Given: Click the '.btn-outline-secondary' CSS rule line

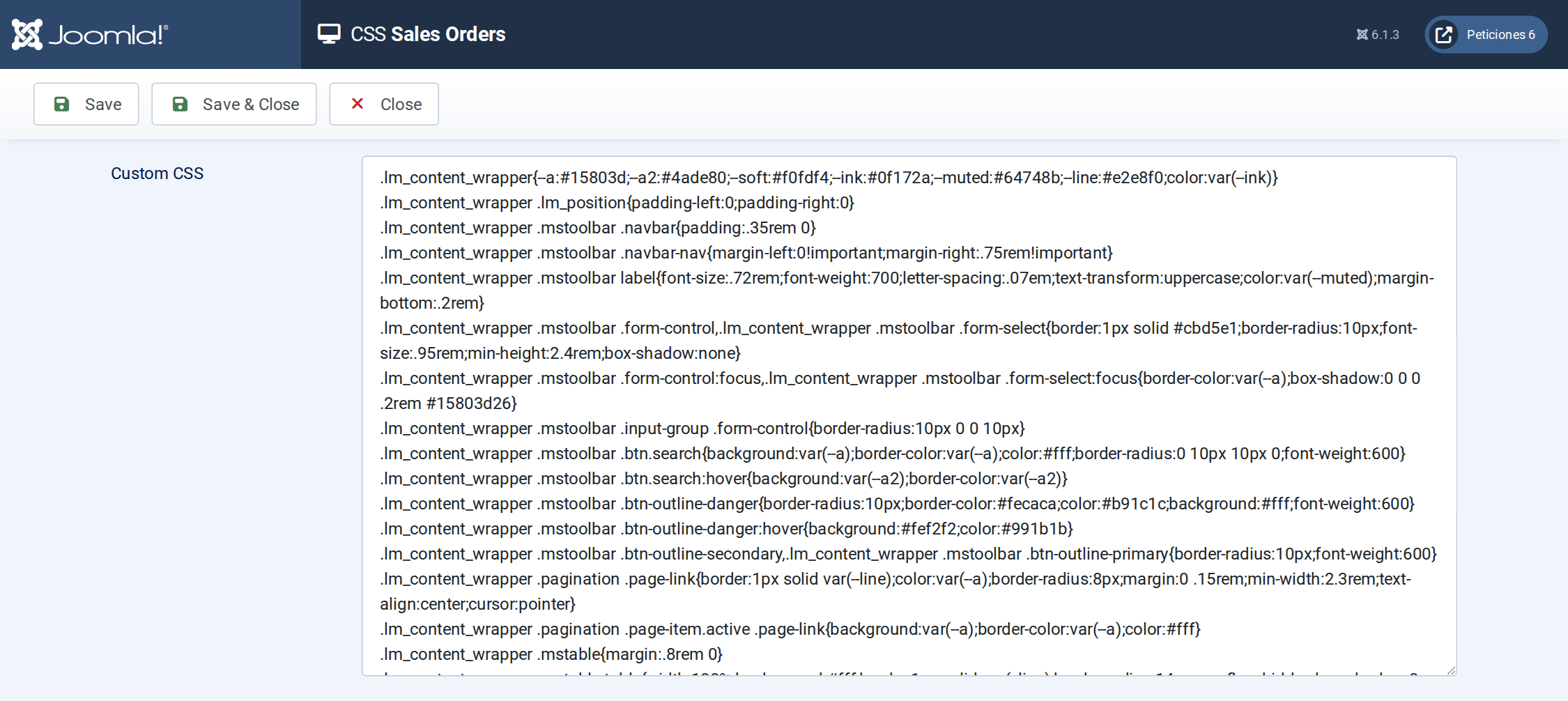Looking at the screenshot, I should click(909, 554).
